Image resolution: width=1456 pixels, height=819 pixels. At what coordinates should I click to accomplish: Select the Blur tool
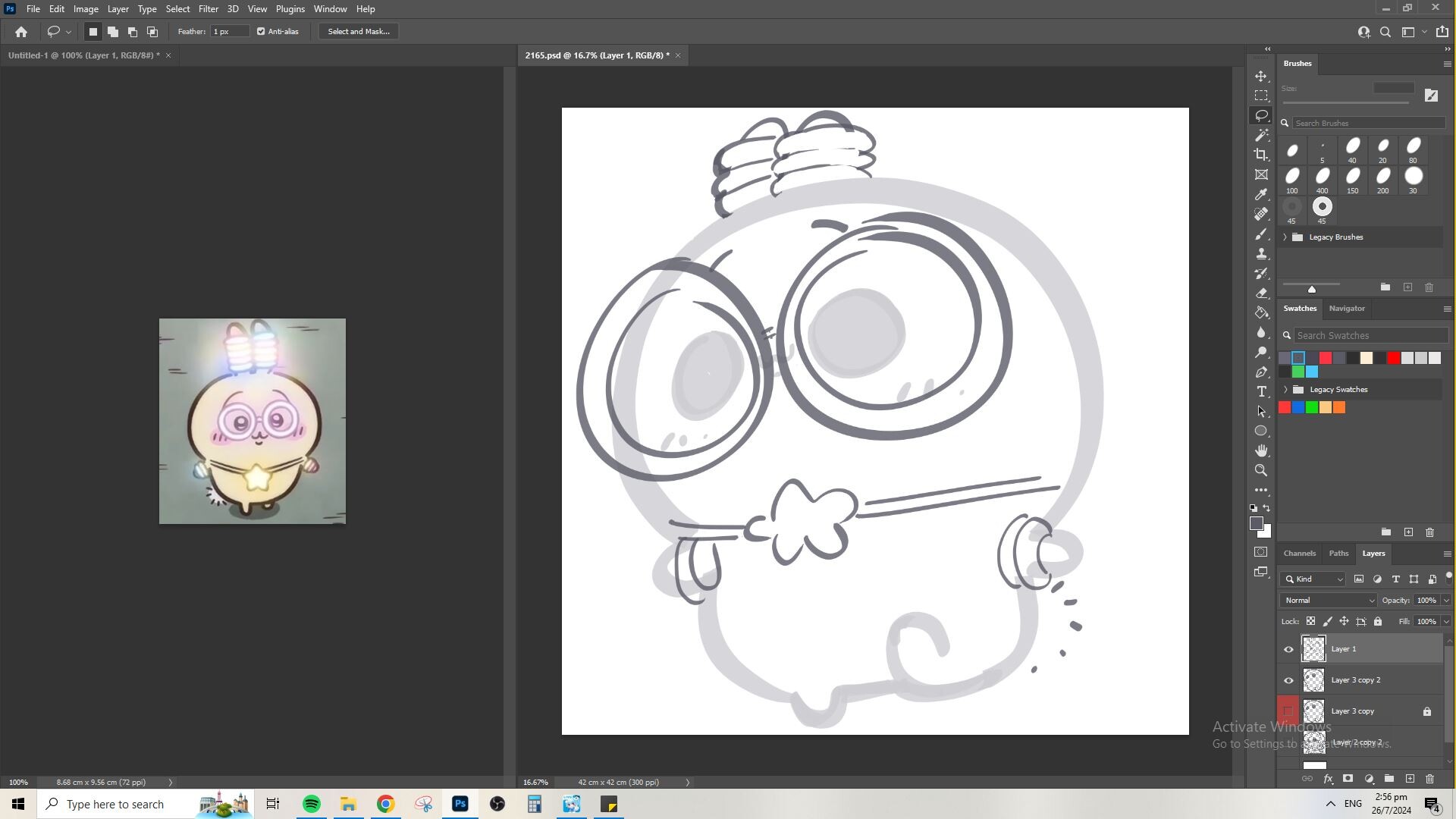(x=1261, y=333)
